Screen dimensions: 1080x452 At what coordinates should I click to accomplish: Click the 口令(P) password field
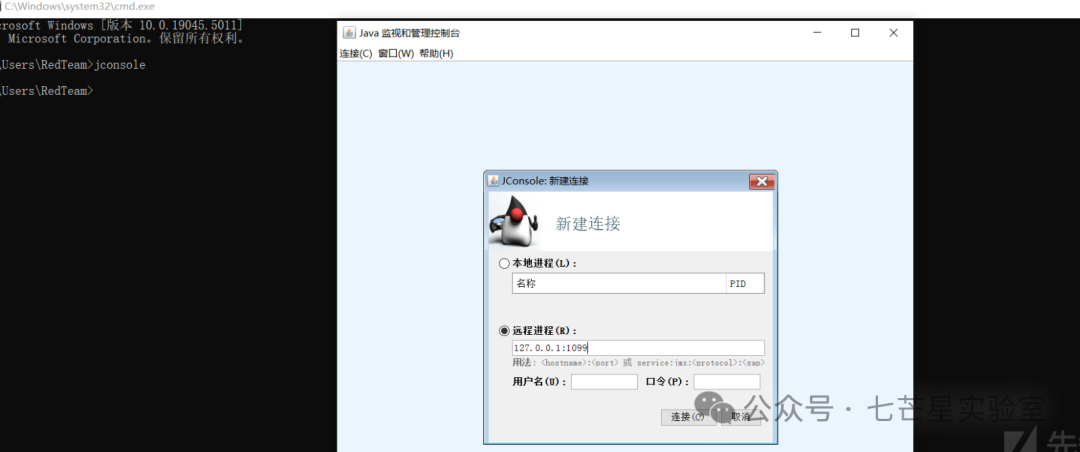click(727, 382)
